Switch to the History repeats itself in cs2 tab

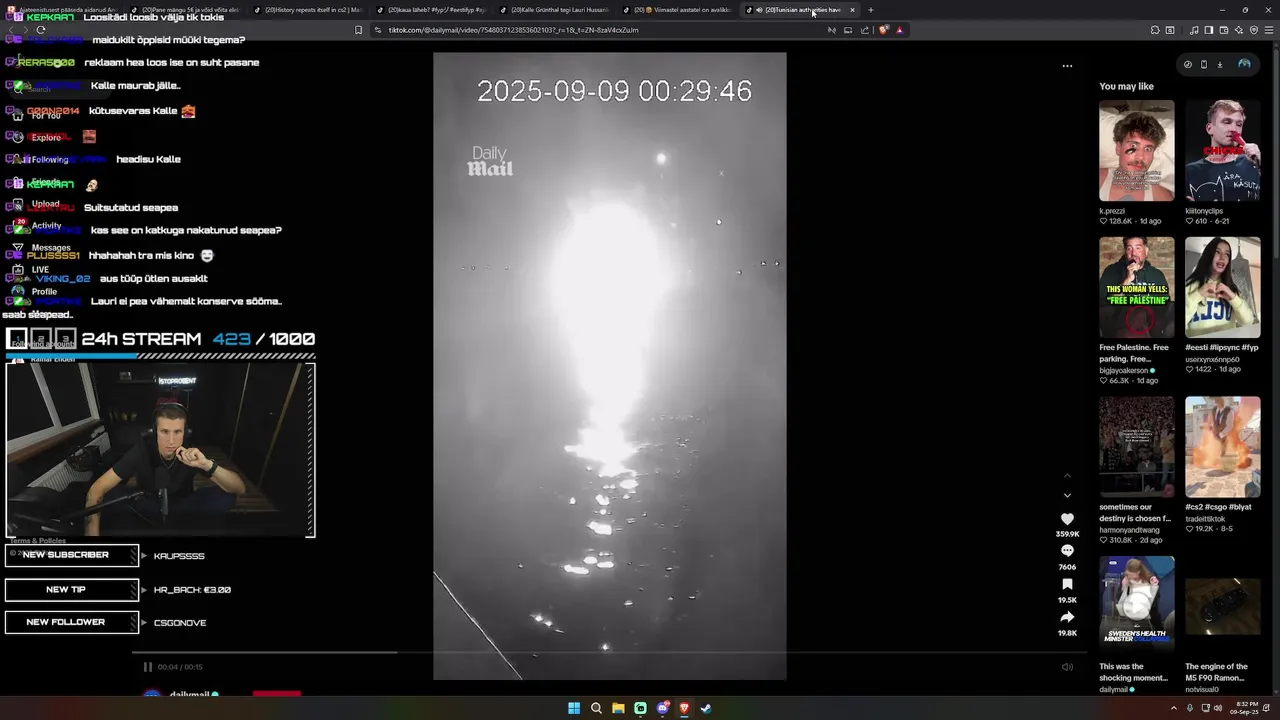coord(307,10)
